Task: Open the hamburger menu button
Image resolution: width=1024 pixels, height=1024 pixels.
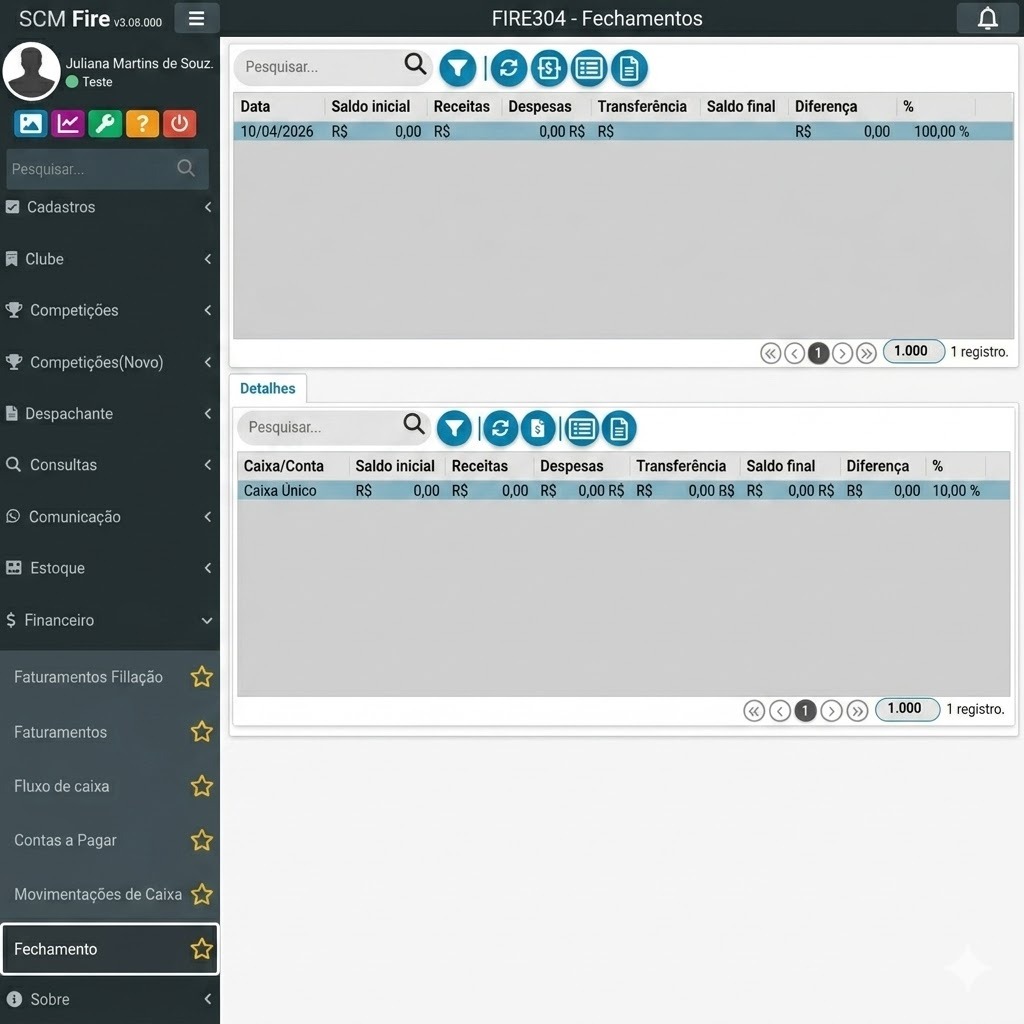Action: [196, 18]
